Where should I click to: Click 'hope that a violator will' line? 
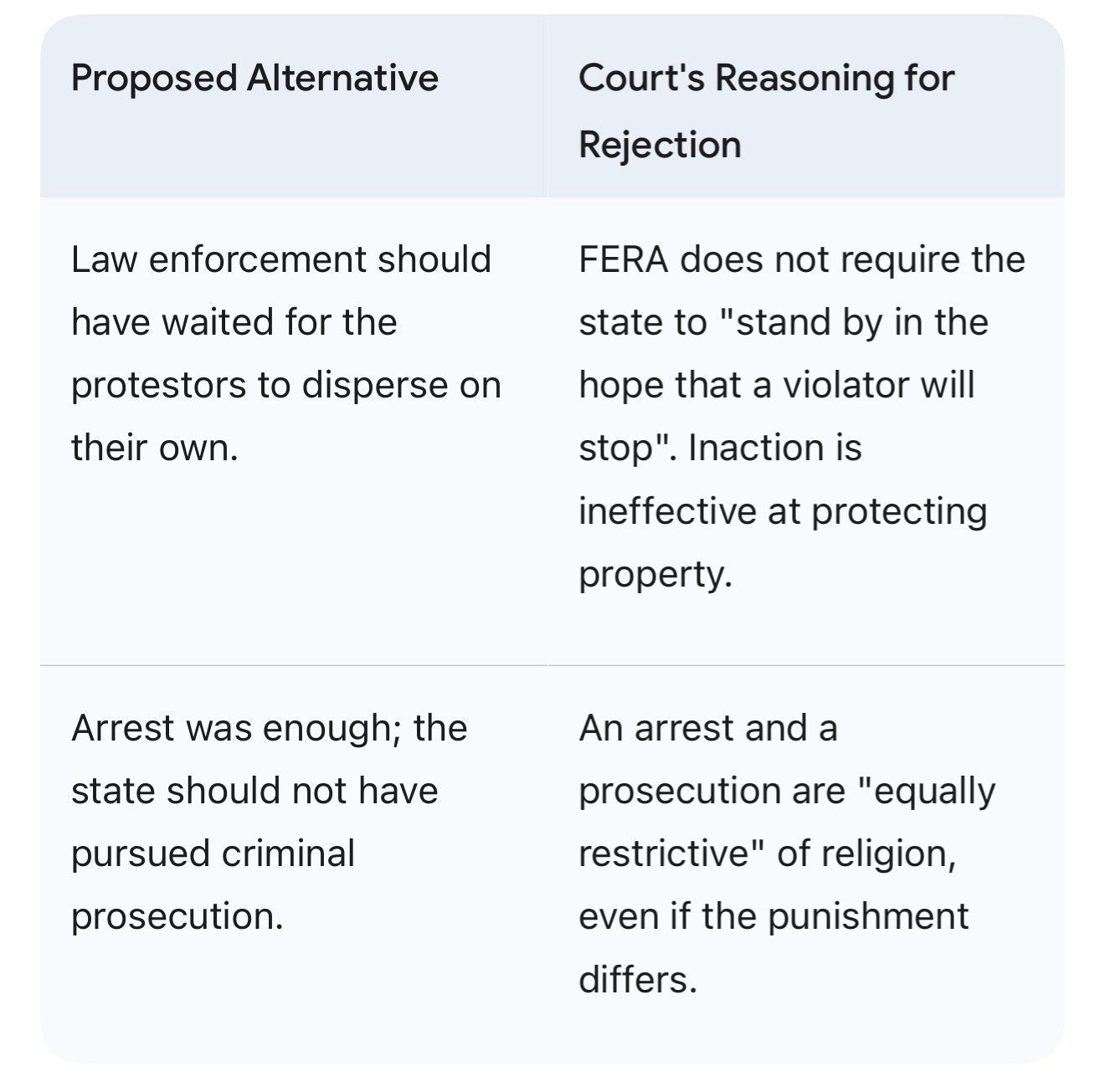tap(776, 385)
